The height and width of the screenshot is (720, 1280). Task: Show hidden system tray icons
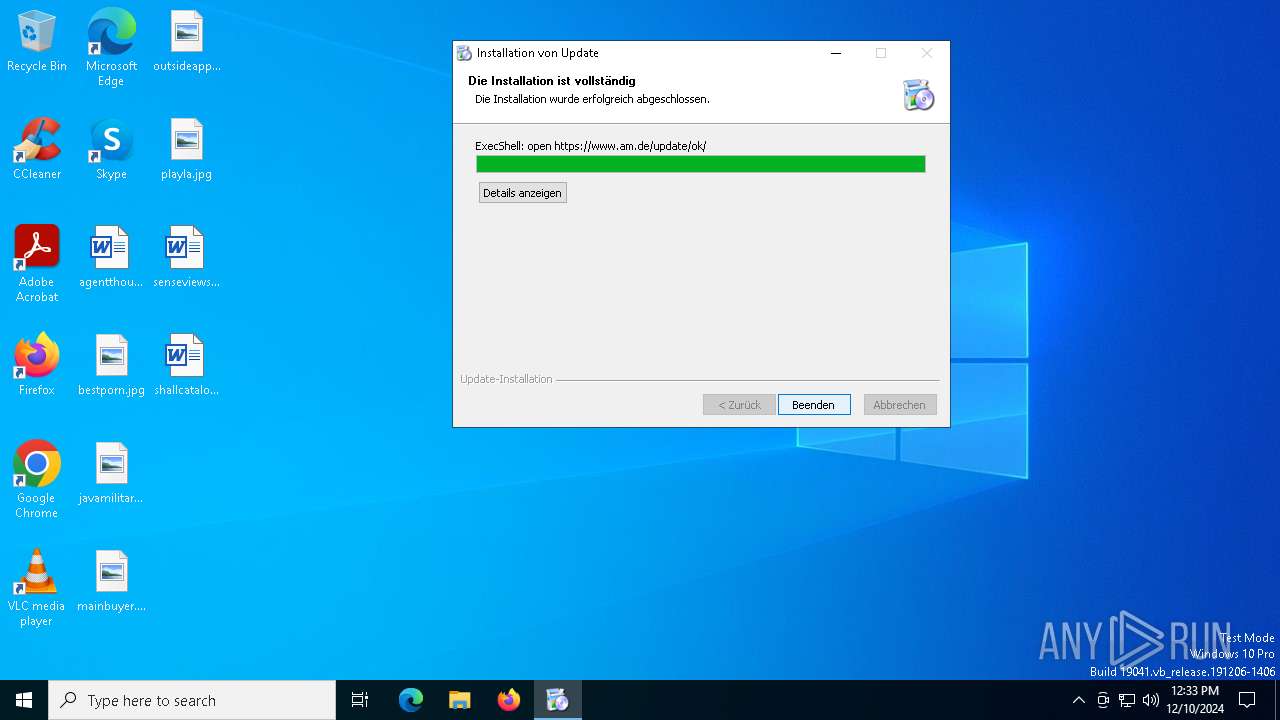pyautogui.click(x=1078, y=700)
